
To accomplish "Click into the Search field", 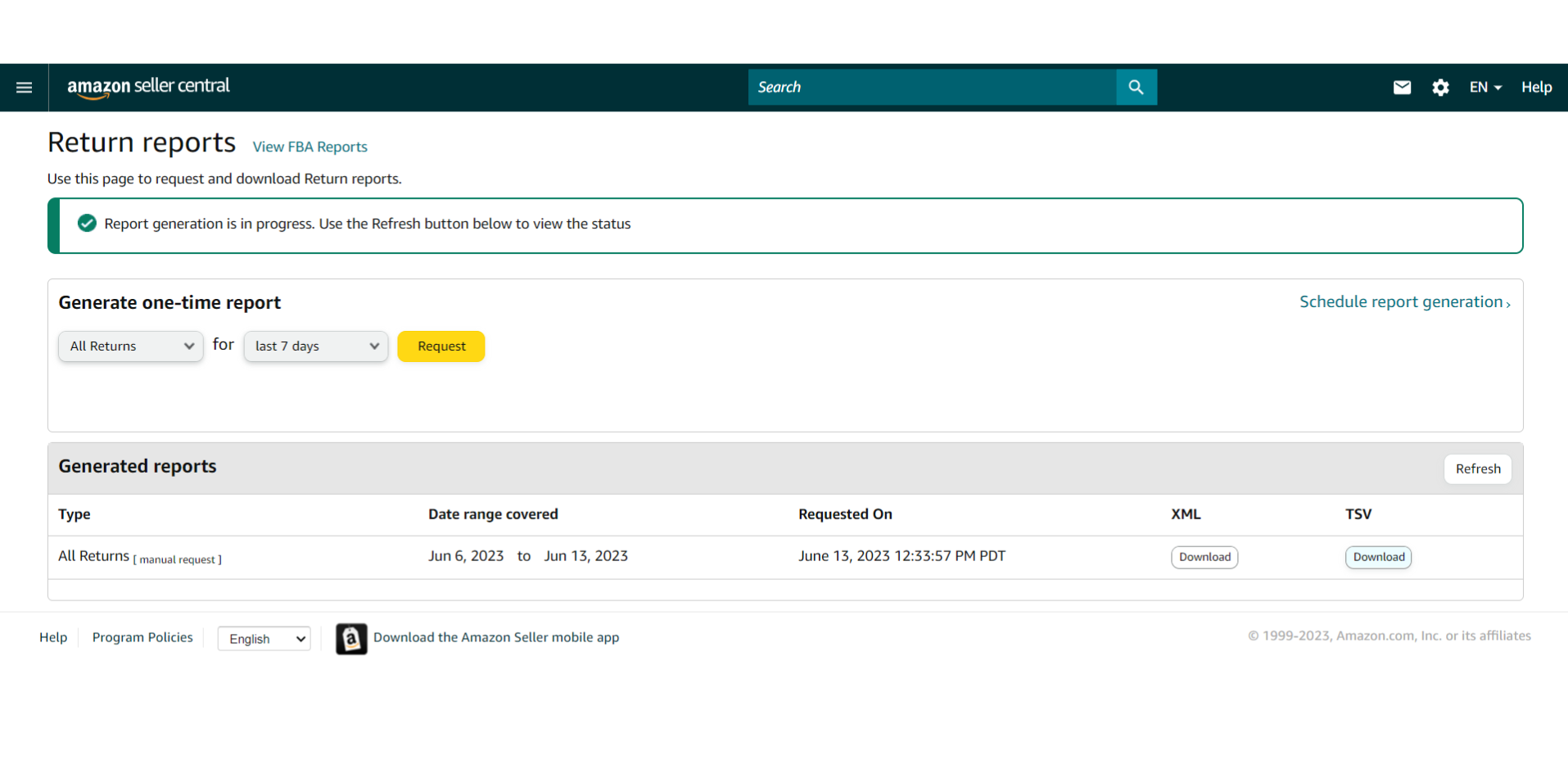I will (x=932, y=87).
